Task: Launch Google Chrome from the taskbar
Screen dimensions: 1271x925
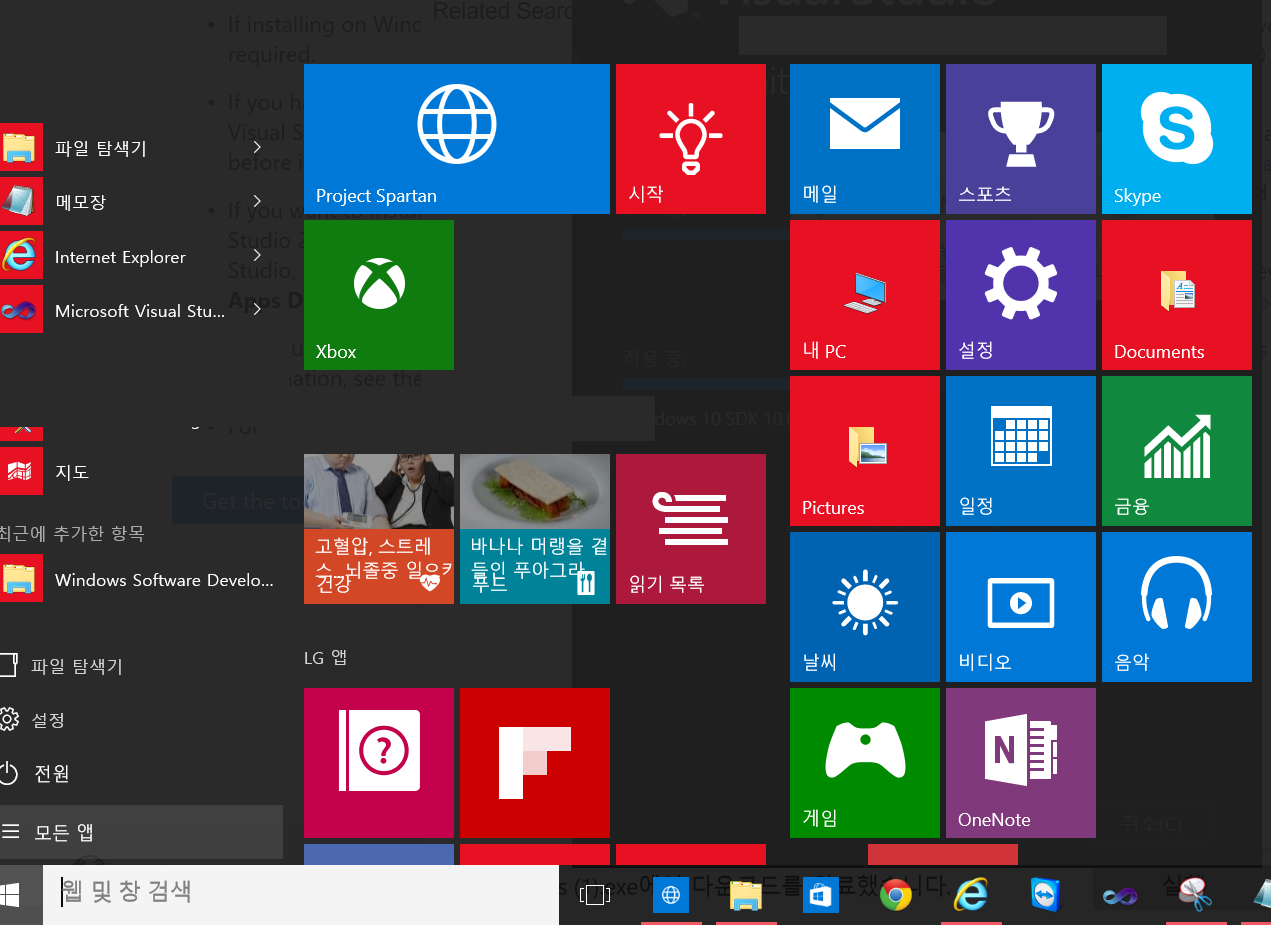Action: click(x=895, y=895)
